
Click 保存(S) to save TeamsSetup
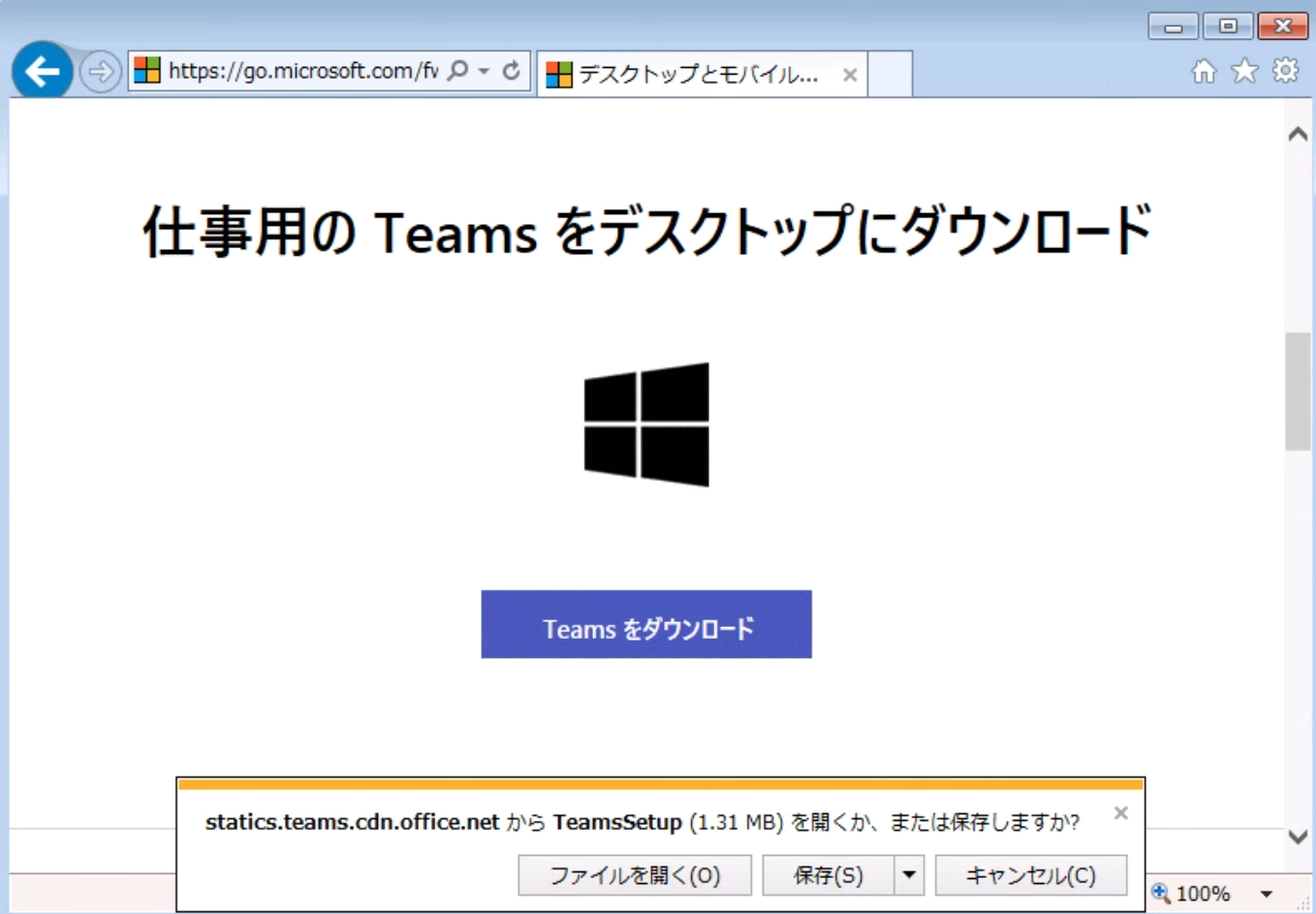[829, 875]
